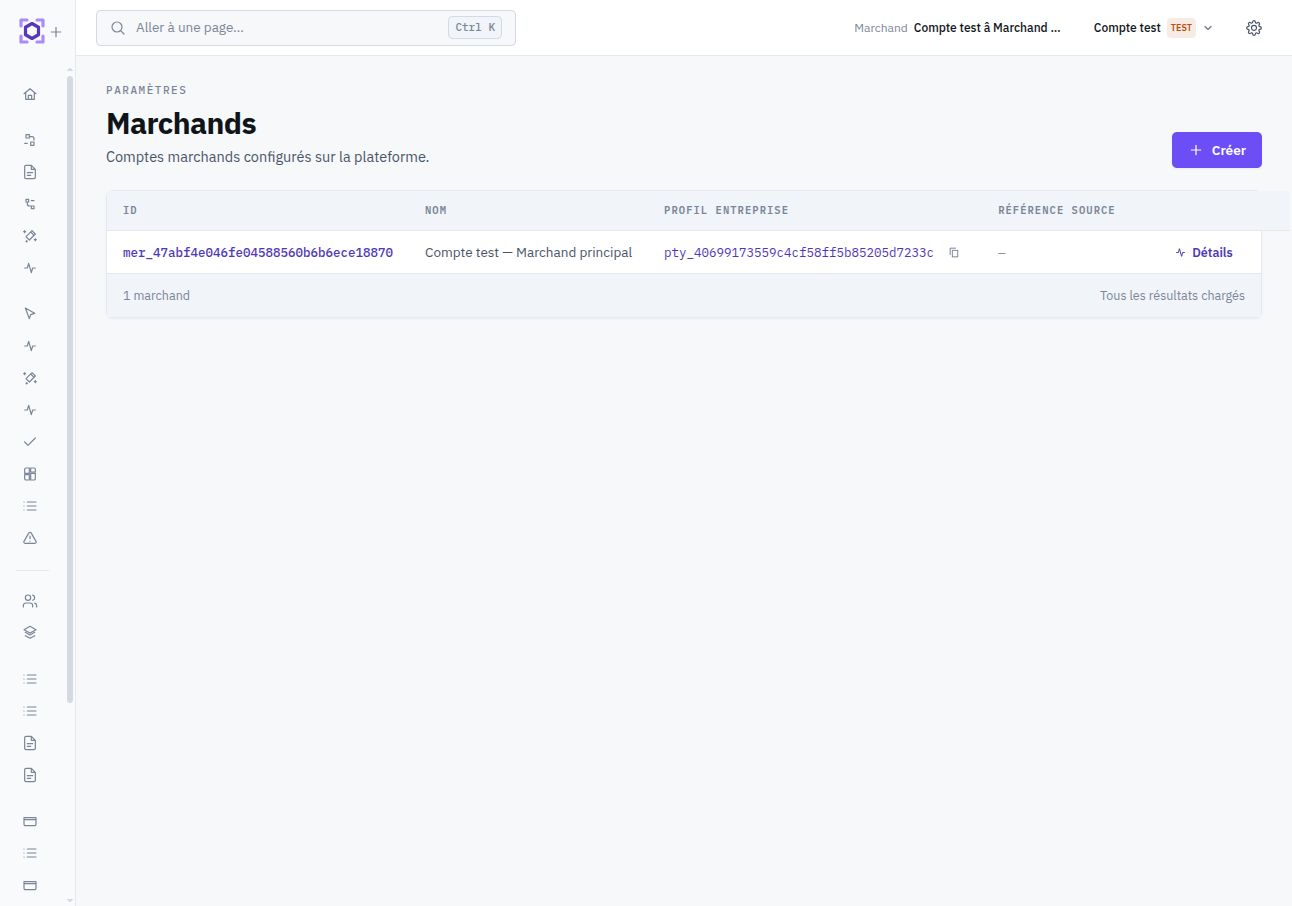Click the NOM column header

point(436,210)
